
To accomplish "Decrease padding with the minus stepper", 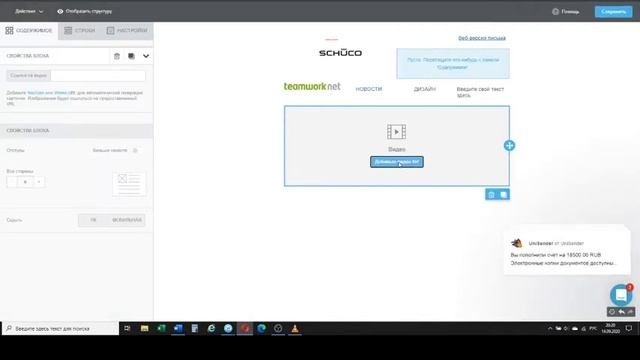I will pyautogui.click(x=12, y=182).
